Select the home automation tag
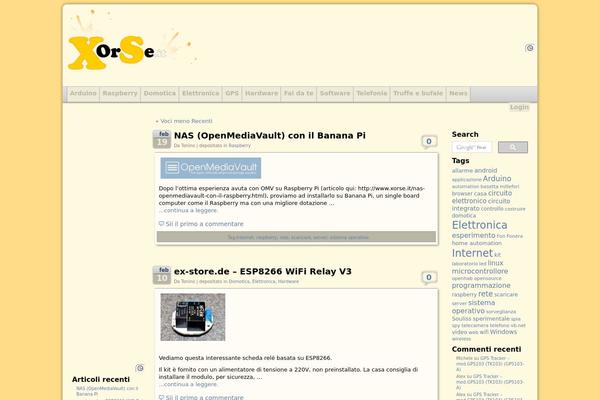 (476, 243)
